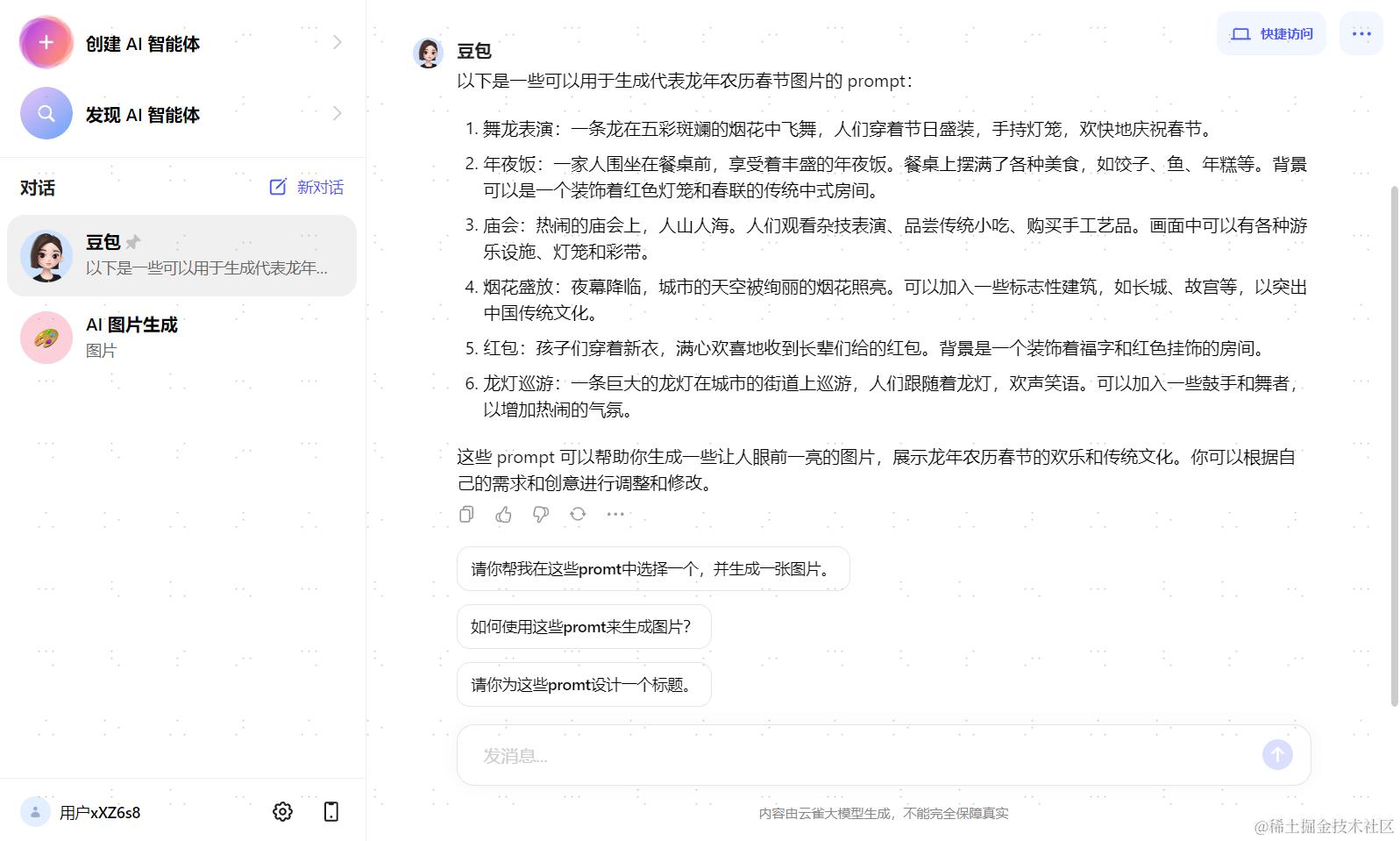1400x841 pixels.
Task: Open 创建 AI 智能体 entry
Action: [182, 42]
